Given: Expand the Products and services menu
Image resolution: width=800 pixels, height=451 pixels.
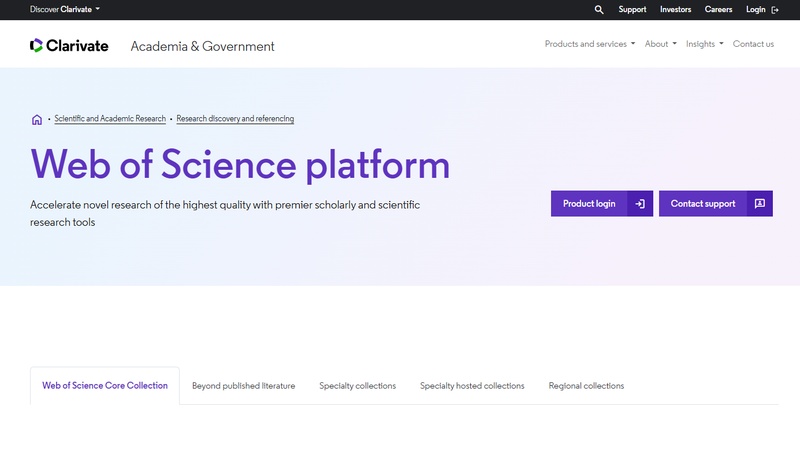Looking at the screenshot, I should [x=590, y=44].
